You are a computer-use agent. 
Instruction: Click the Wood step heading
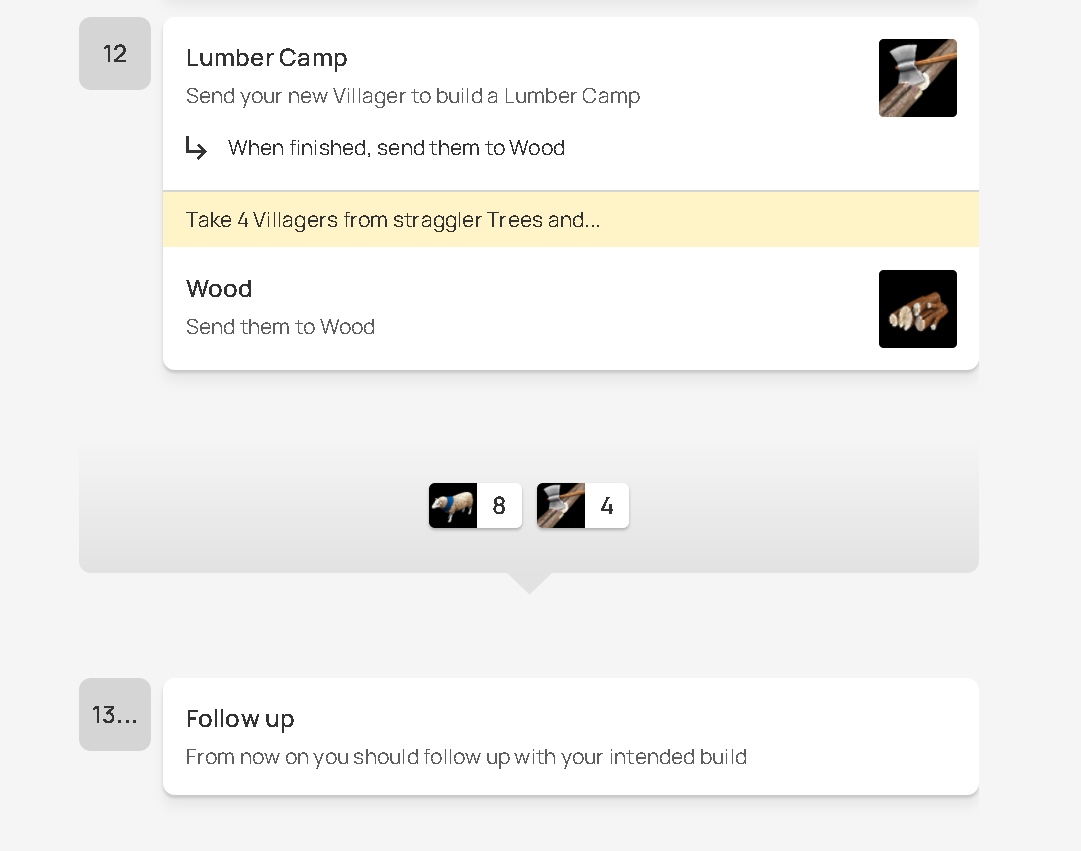coord(219,289)
